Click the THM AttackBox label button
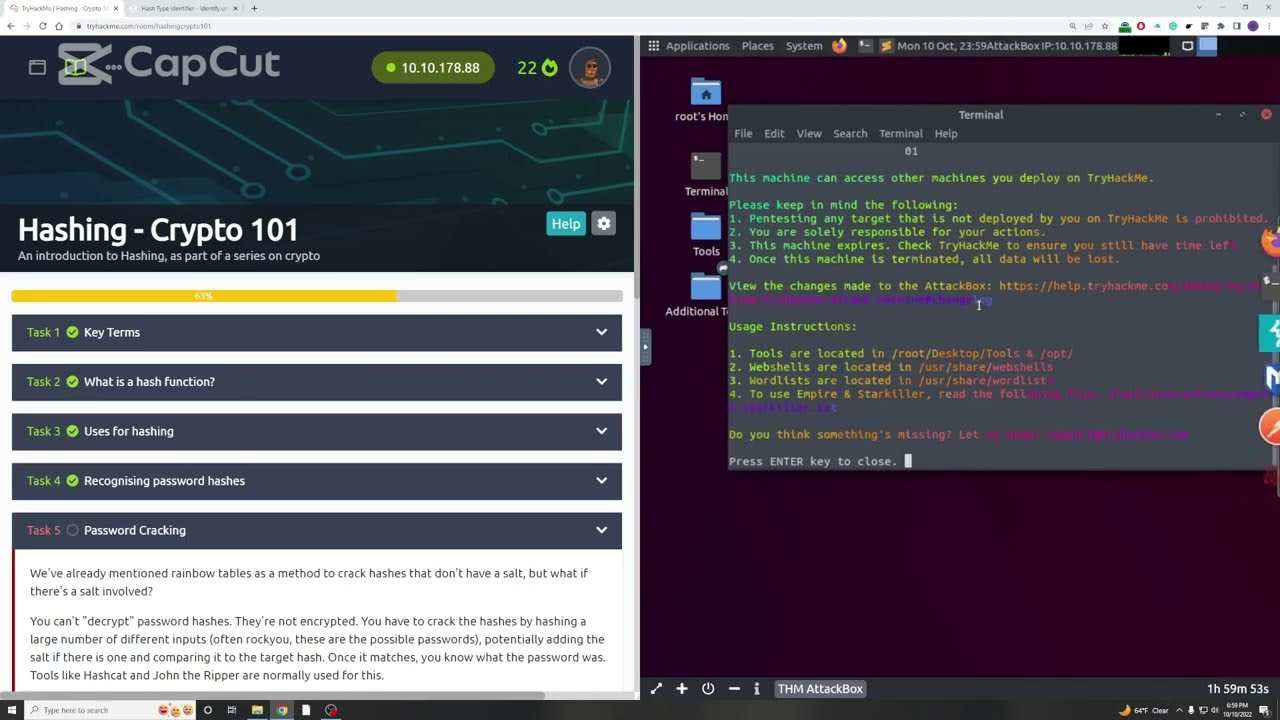Viewport: 1280px width, 720px height. point(820,689)
